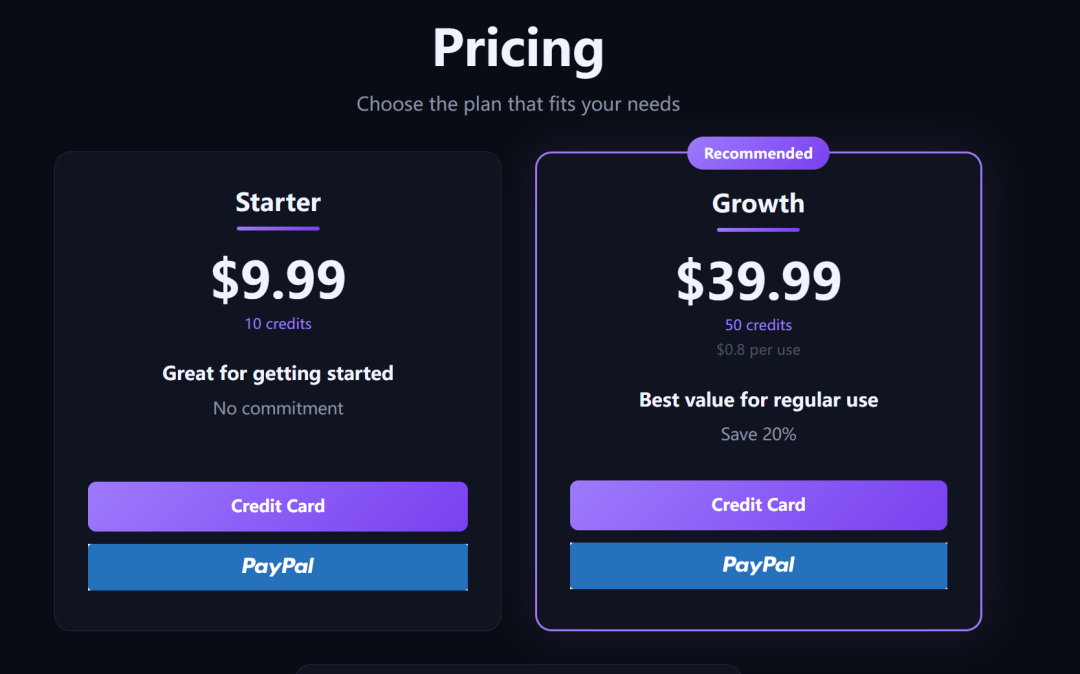The height and width of the screenshot is (674, 1080).
Task: Choose PayPal for the Starter plan
Action: 277,567
